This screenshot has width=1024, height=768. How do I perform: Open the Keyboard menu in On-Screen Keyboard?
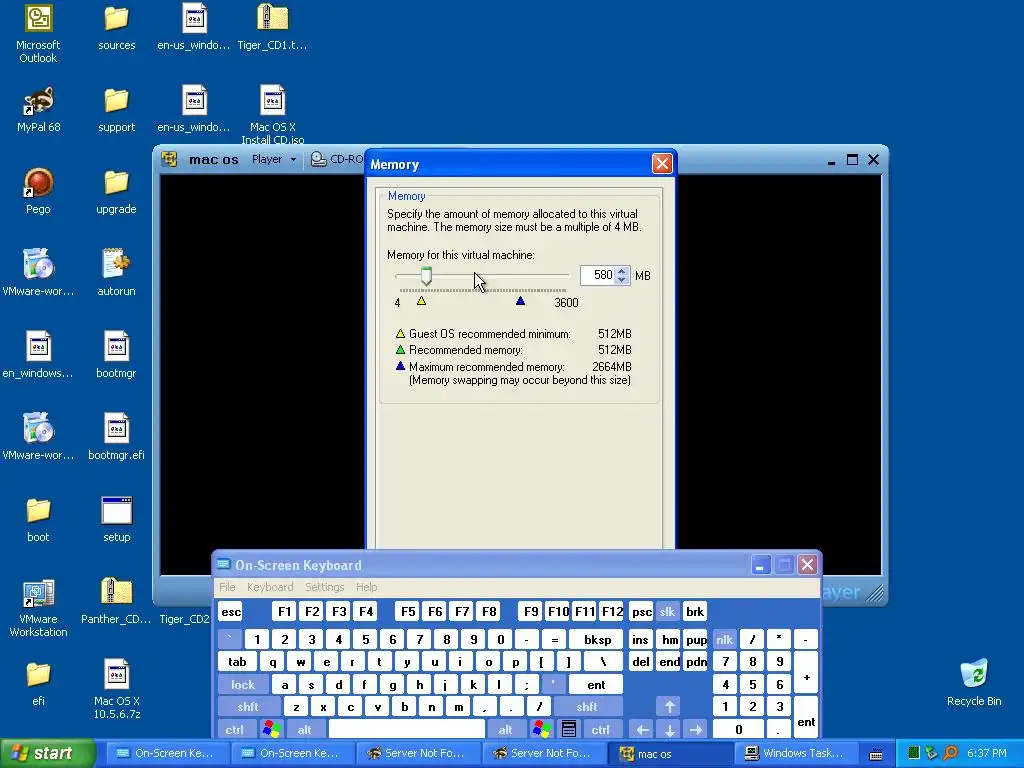pos(270,587)
